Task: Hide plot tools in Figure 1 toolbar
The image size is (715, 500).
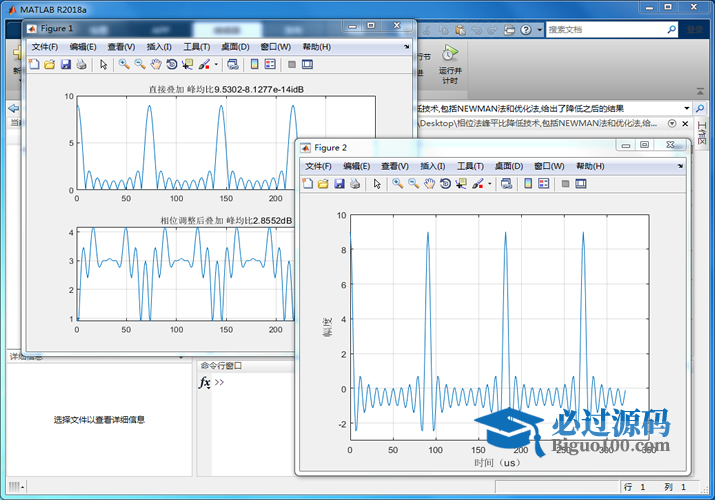Action: 292,64
